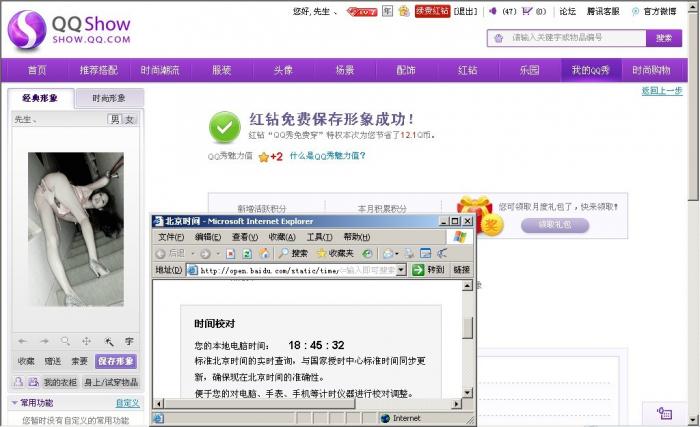Image resolution: width=700 pixels, height=427 pixels.
Task: Switch to 时尚形象 tab
Action: pos(109,98)
